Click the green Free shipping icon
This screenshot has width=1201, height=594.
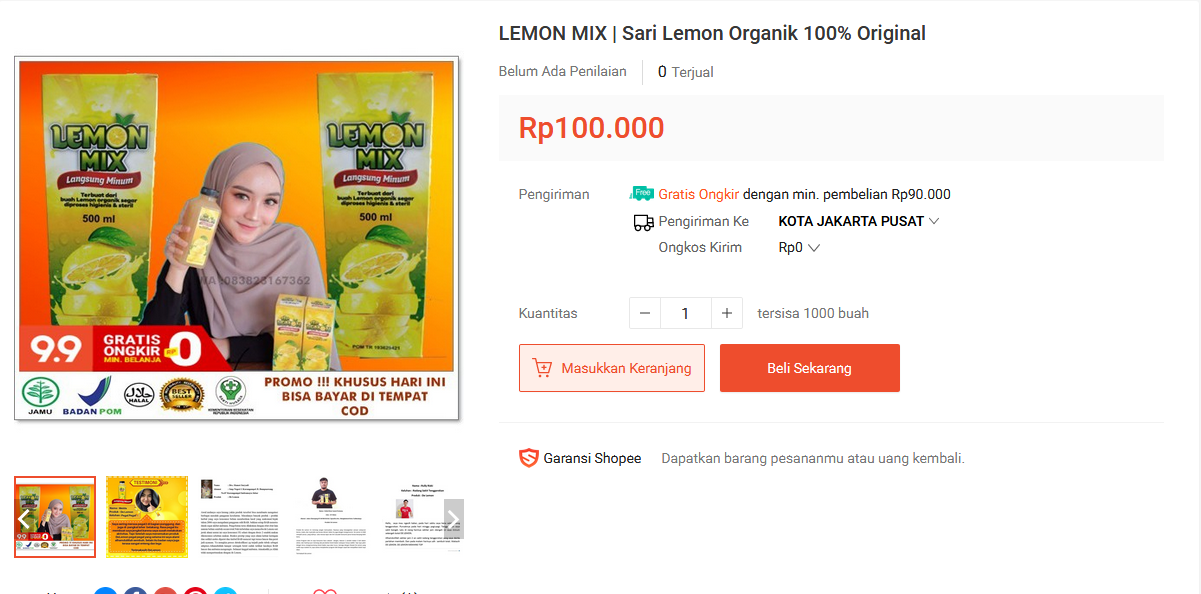[642, 194]
